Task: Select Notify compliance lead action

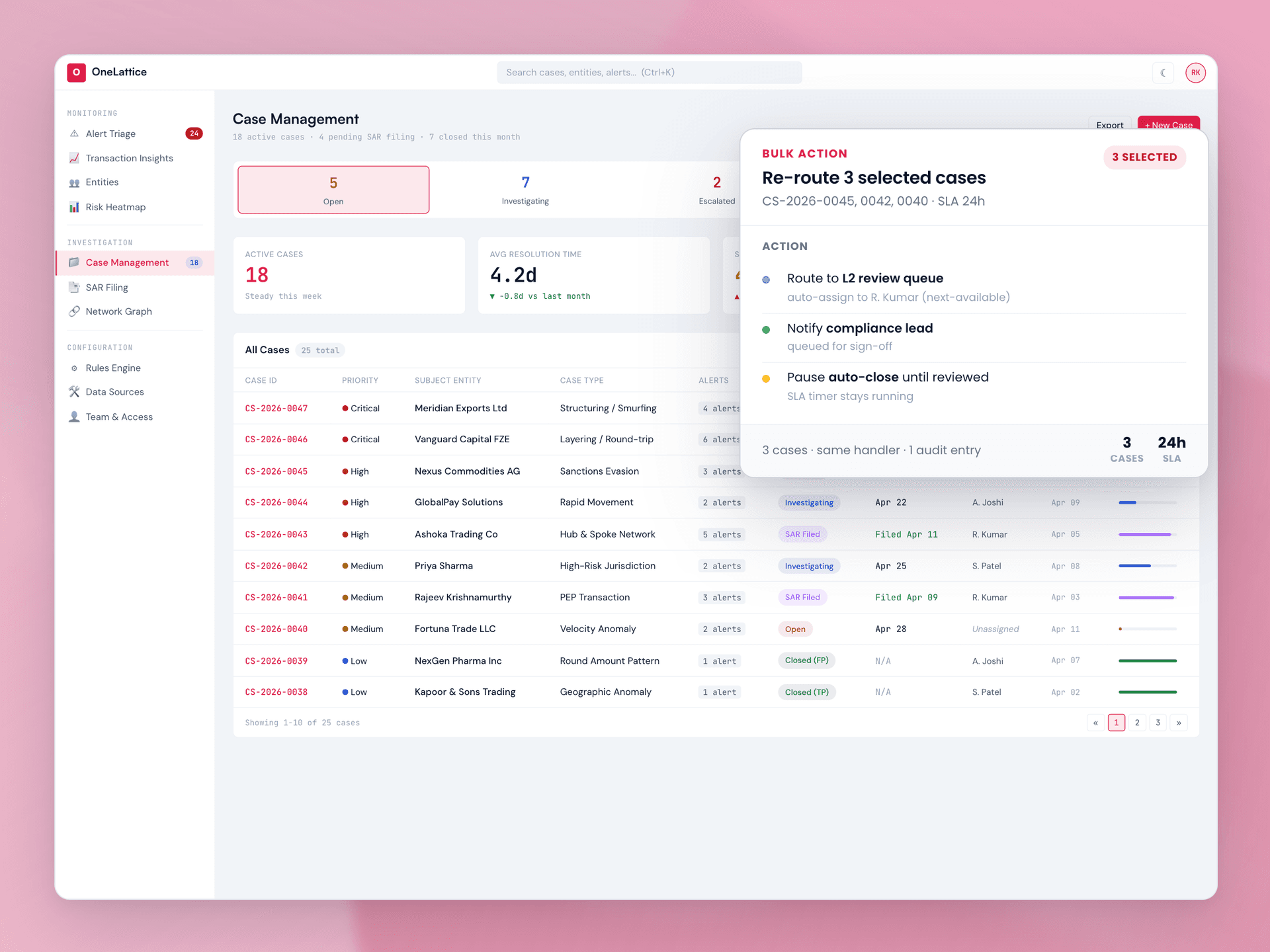Action: [x=974, y=337]
